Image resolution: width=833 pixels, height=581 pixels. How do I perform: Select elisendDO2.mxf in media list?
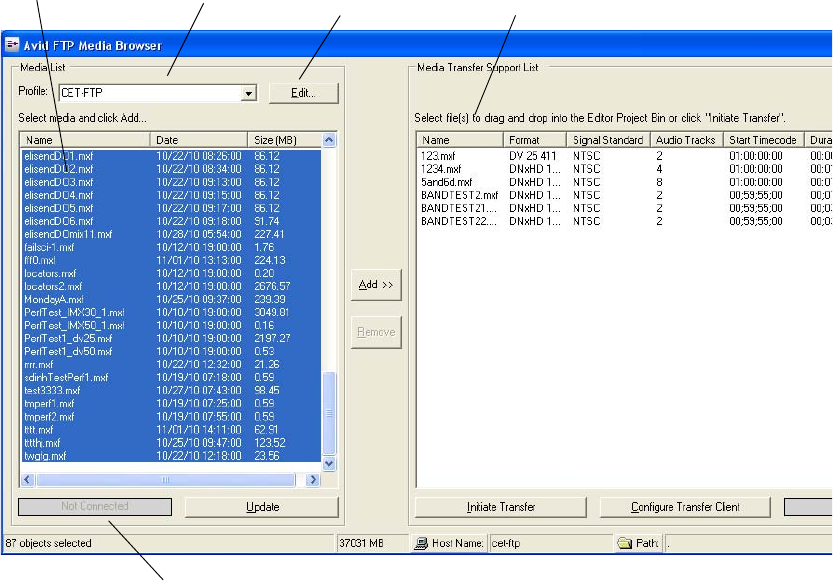pyautogui.click(x=171, y=169)
